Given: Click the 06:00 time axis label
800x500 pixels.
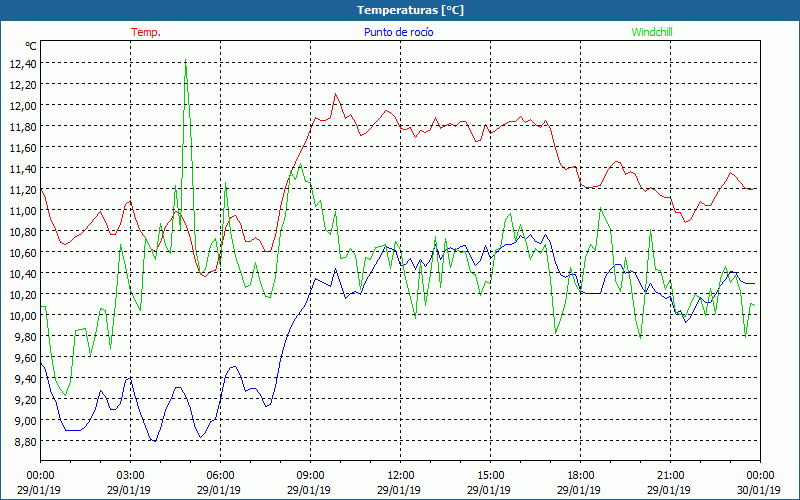Looking at the screenshot, I should (220, 476).
